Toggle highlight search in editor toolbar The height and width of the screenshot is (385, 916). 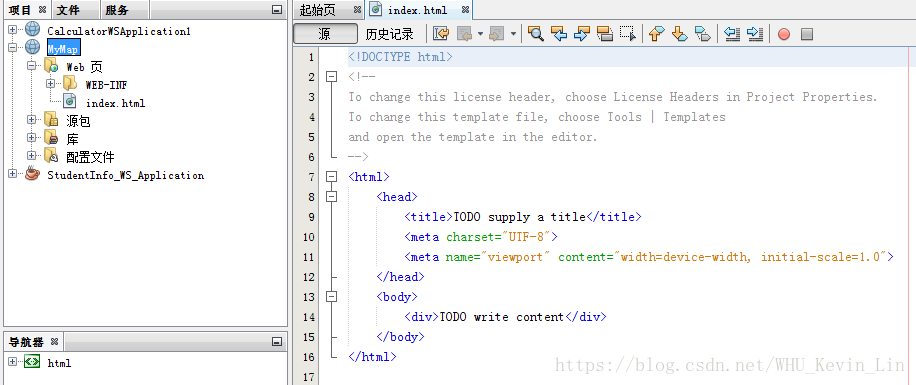pos(605,34)
